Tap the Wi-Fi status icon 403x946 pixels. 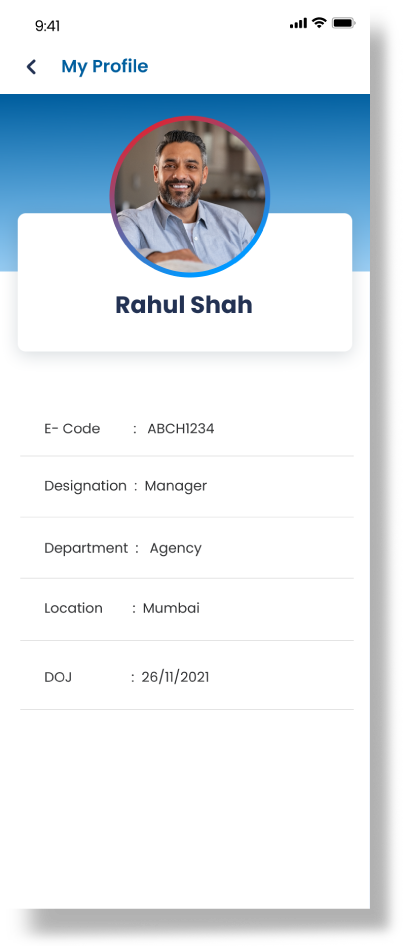(x=319, y=23)
